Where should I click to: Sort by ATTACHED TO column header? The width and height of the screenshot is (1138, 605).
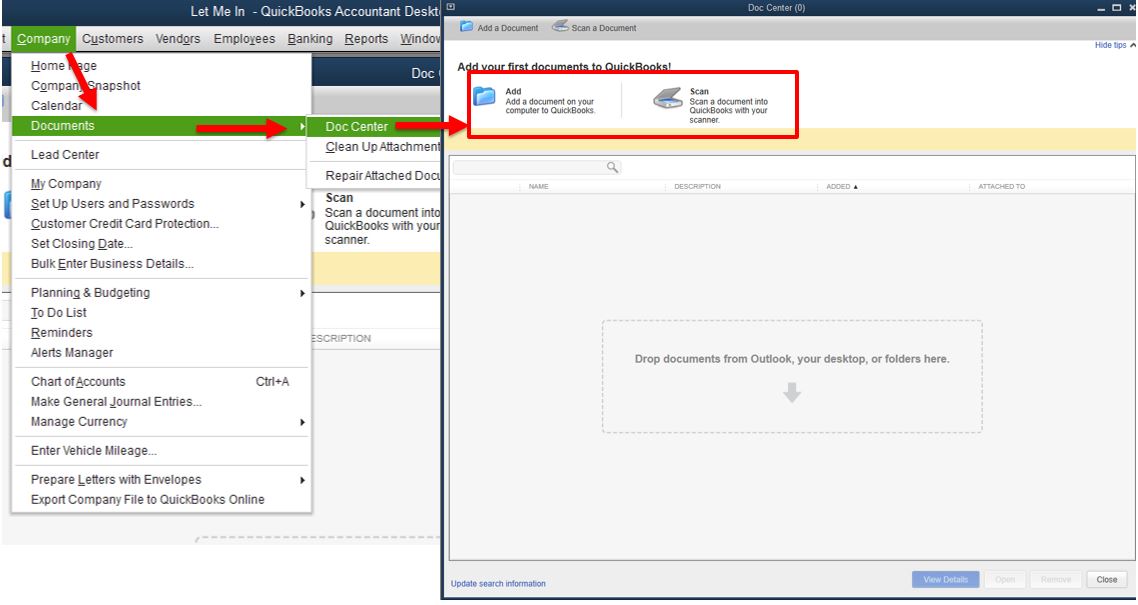click(1002, 186)
